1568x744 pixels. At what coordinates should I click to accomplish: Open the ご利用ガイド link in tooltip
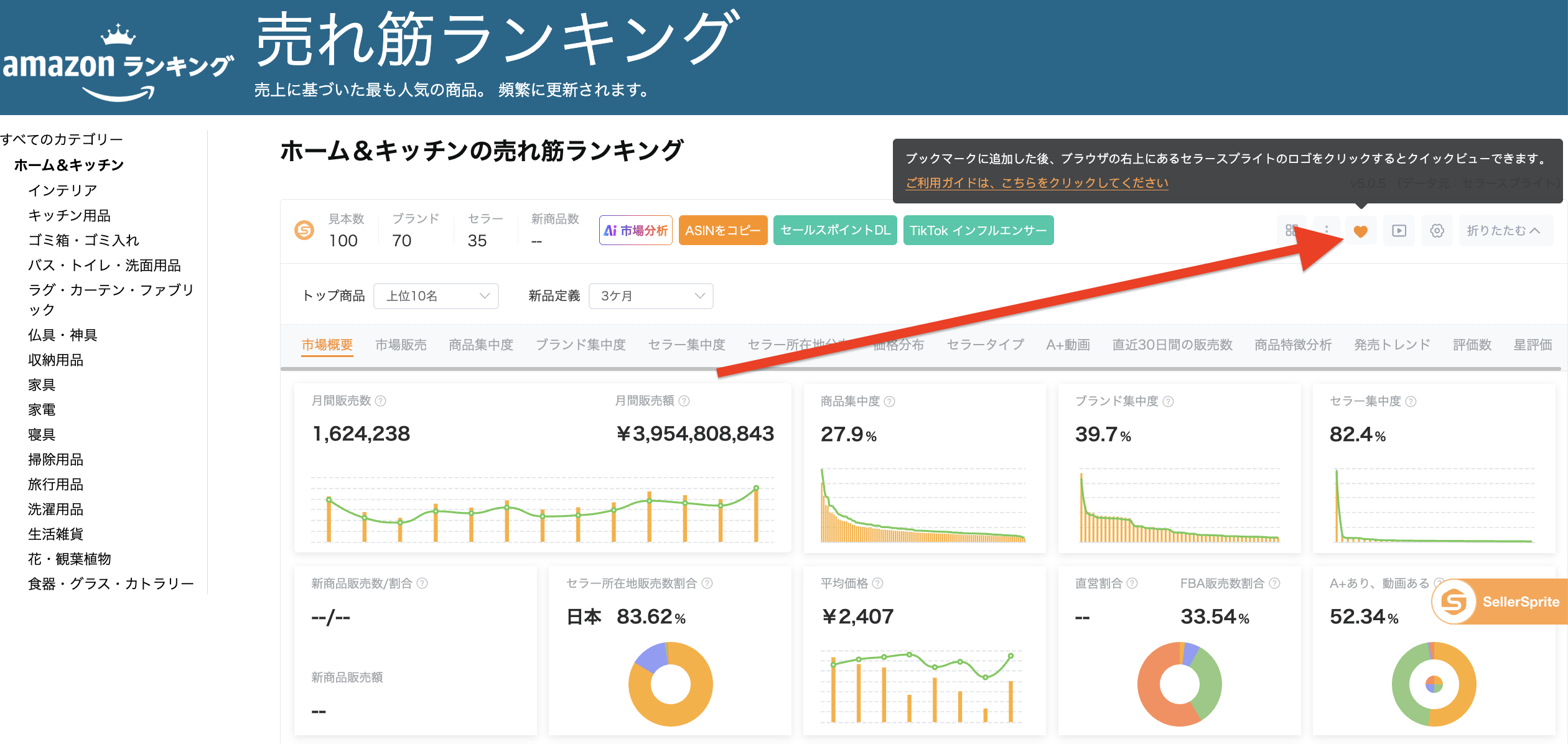point(1037,183)
